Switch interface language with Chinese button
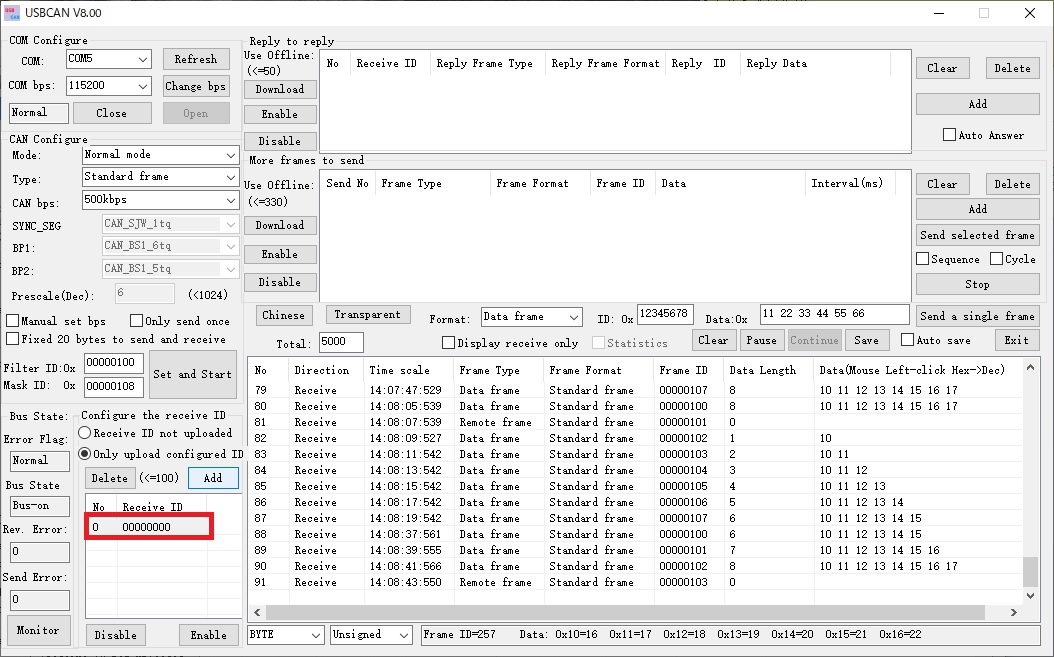 click(x=283, y=315)
